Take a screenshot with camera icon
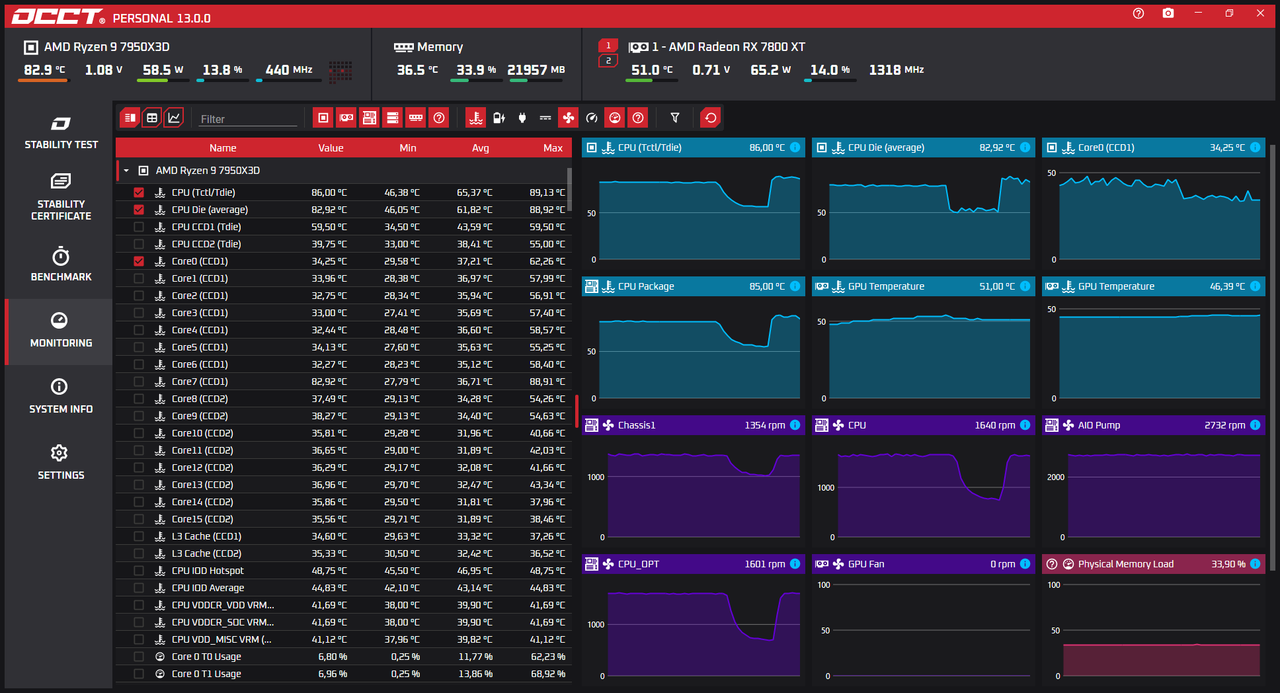 (1168, 14)
